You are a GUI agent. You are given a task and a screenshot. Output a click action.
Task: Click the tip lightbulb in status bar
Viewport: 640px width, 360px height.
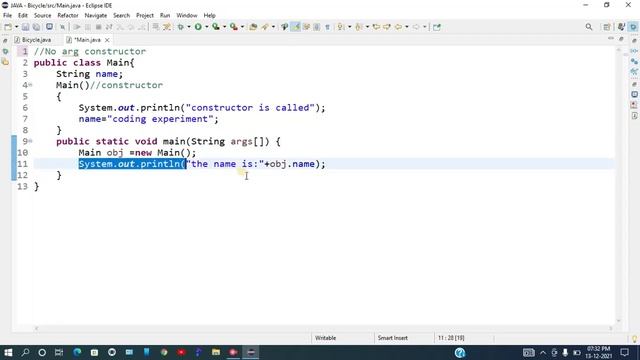(x=635, y=338)
